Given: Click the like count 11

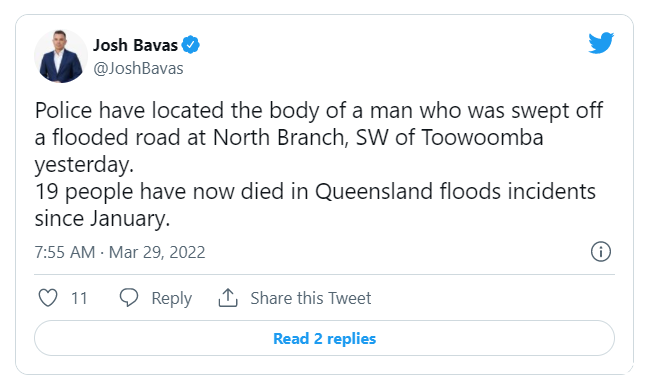Looking at the screenshot, I should (x=79, y=298).
